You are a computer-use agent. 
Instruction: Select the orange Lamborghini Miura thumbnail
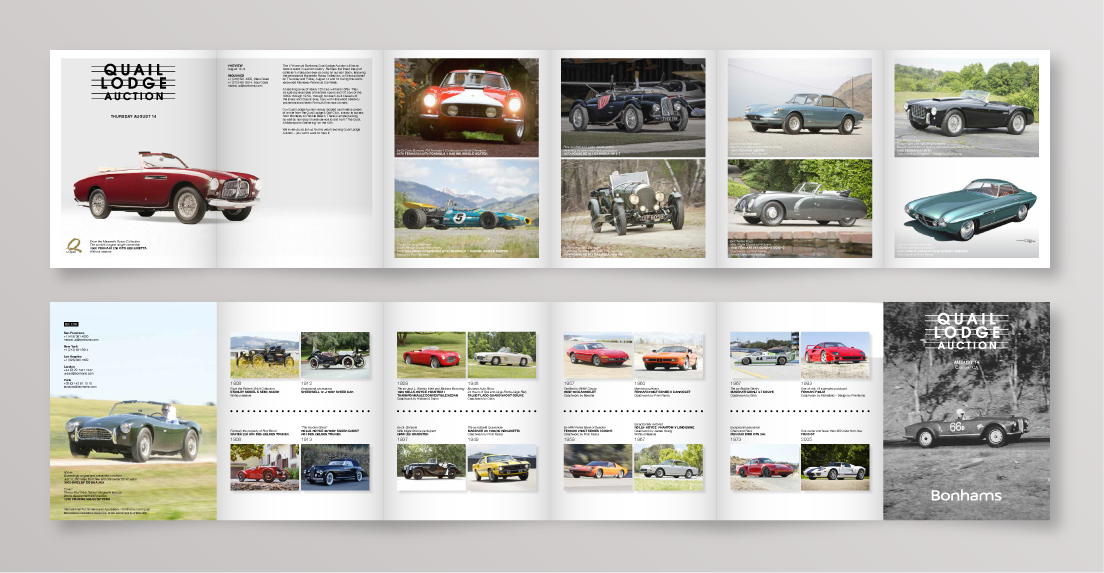pyautogui.click(x=598, y=467)
